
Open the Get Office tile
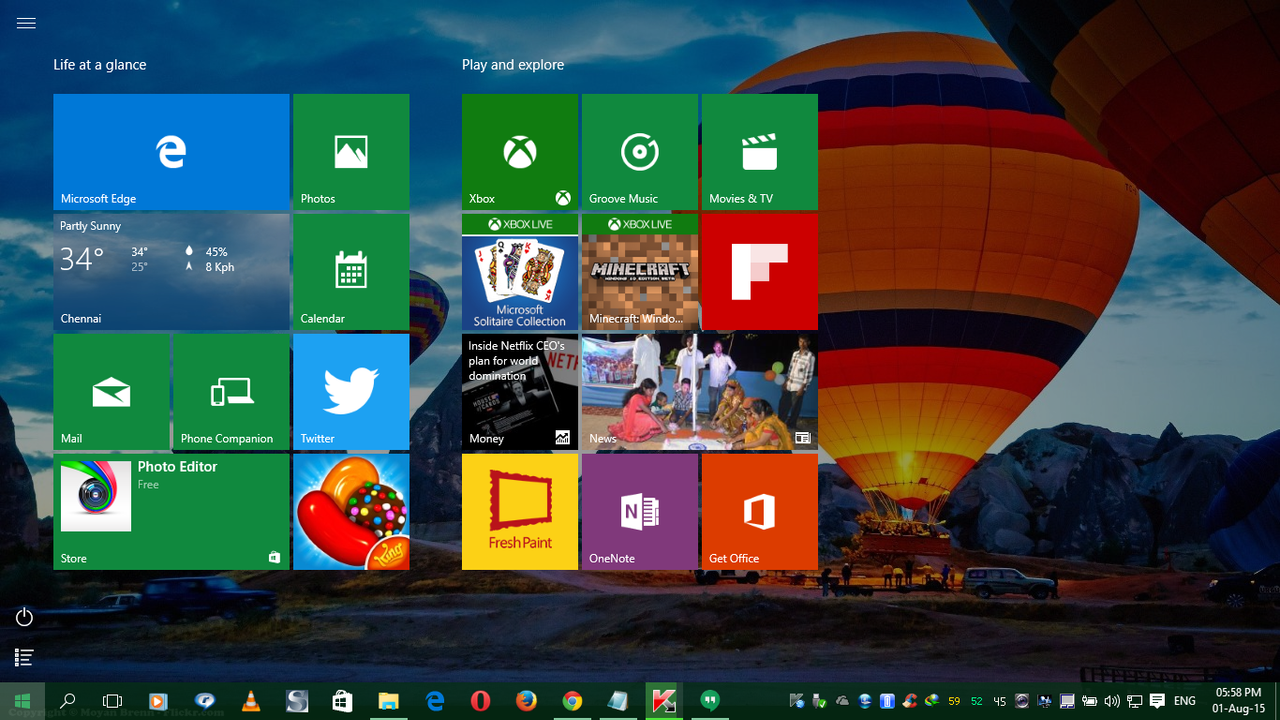(760, 512)
